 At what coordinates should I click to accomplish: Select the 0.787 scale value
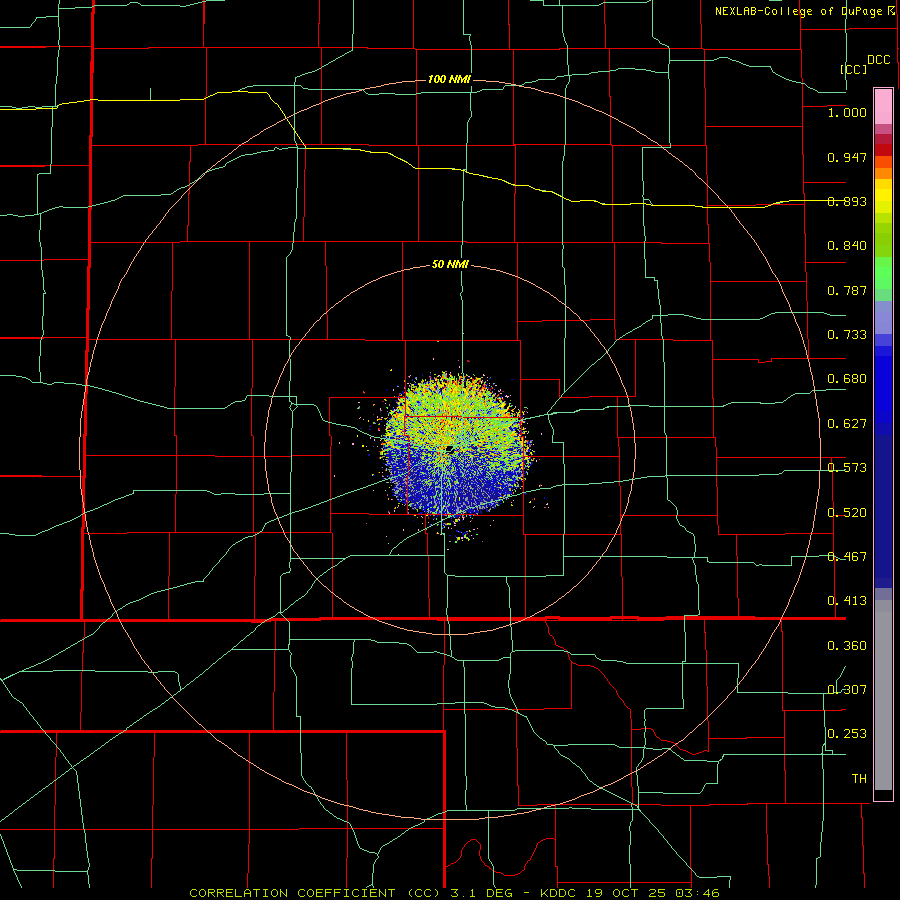(x=847, y=290)
